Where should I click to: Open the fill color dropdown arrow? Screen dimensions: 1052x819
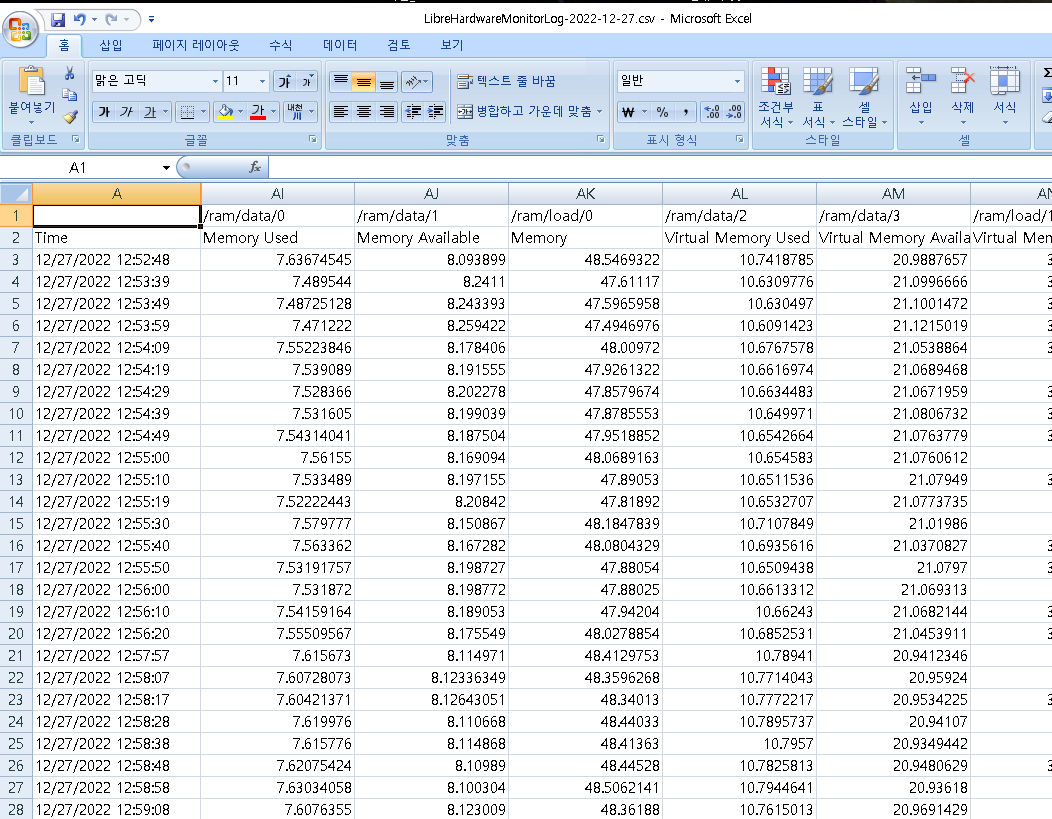click(x=240, y=111)
